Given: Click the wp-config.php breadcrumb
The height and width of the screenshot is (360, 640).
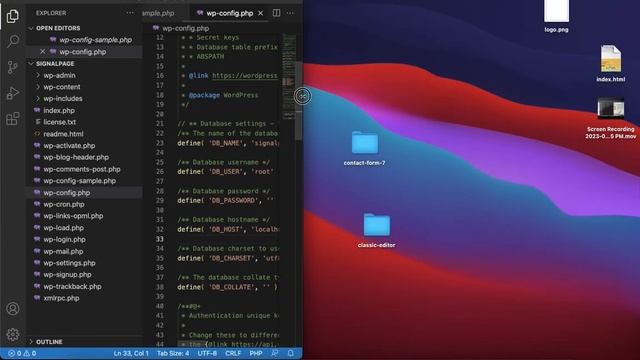Looking at the screenshot, I should click(x=185, y=28).
